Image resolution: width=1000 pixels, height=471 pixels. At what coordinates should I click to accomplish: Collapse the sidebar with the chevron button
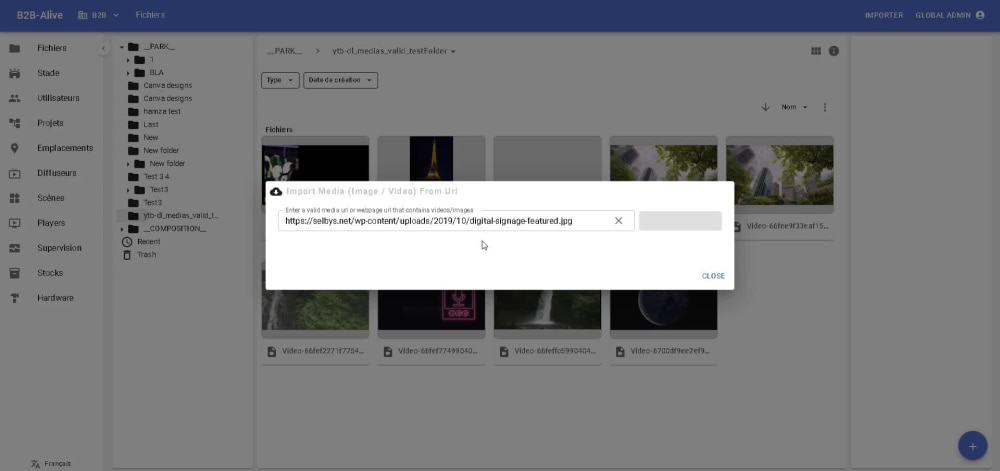pos(103,48)
